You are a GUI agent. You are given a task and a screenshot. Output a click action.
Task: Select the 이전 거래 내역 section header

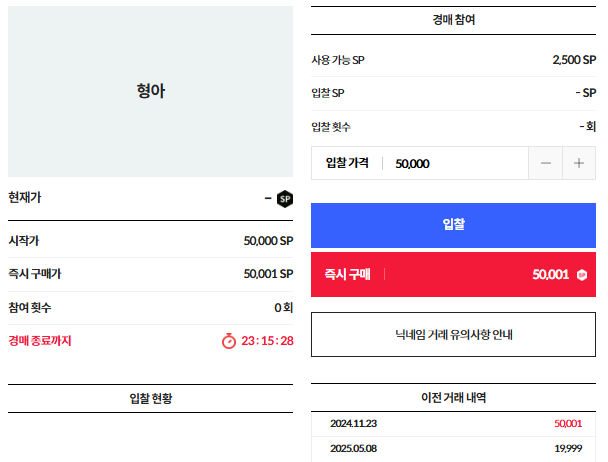click(453, 397)
